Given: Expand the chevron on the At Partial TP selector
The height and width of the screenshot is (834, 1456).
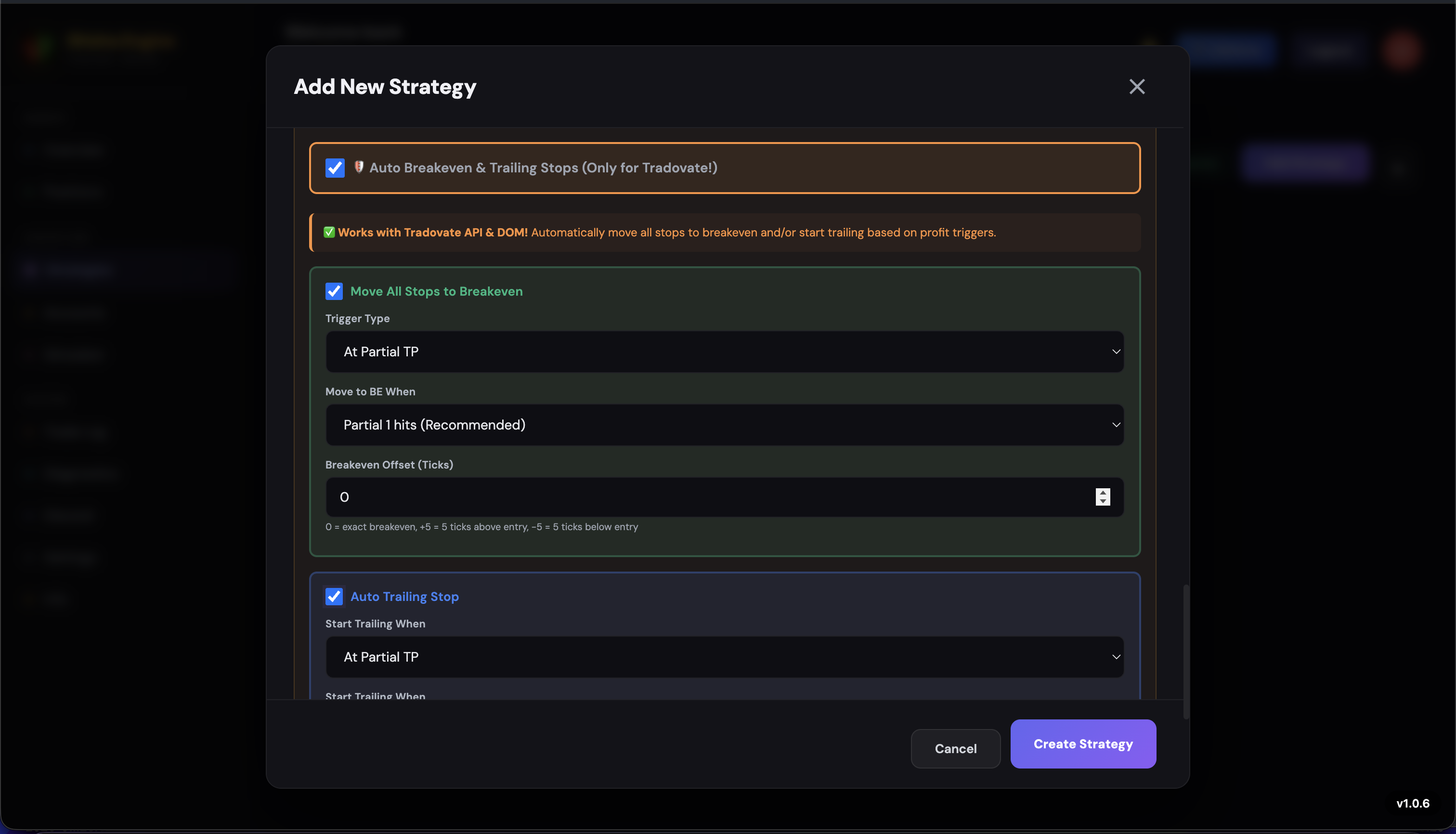Looking at the screenshot, I should click(1116, 351).
